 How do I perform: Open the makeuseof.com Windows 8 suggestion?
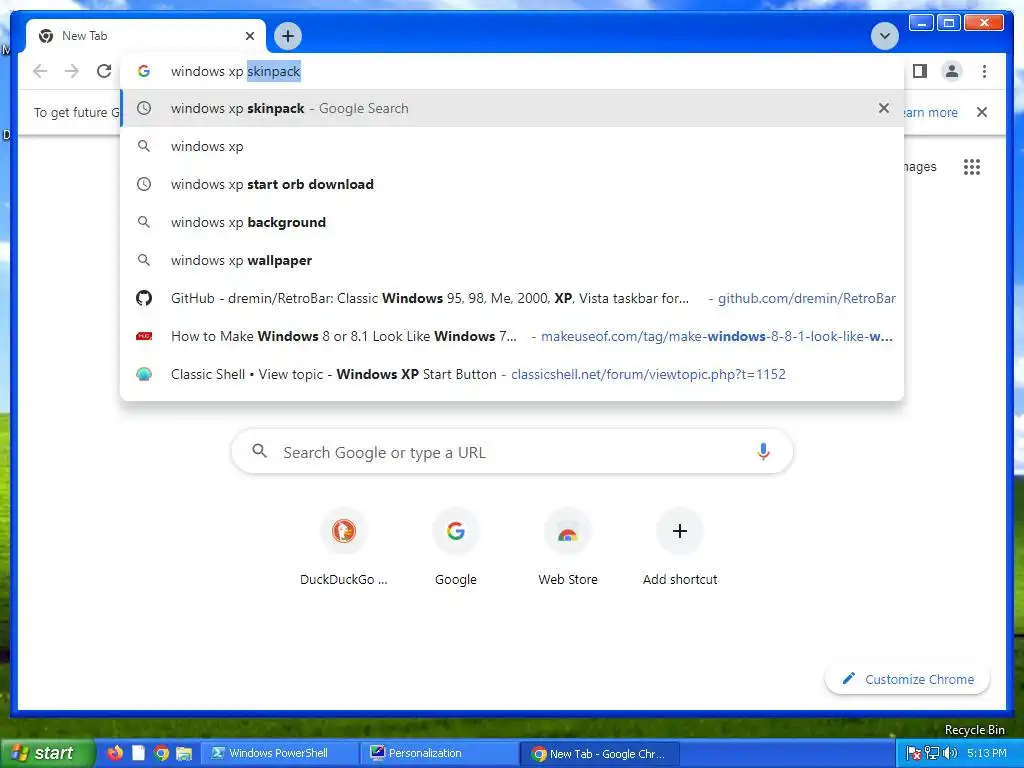(x=512, y=336)
